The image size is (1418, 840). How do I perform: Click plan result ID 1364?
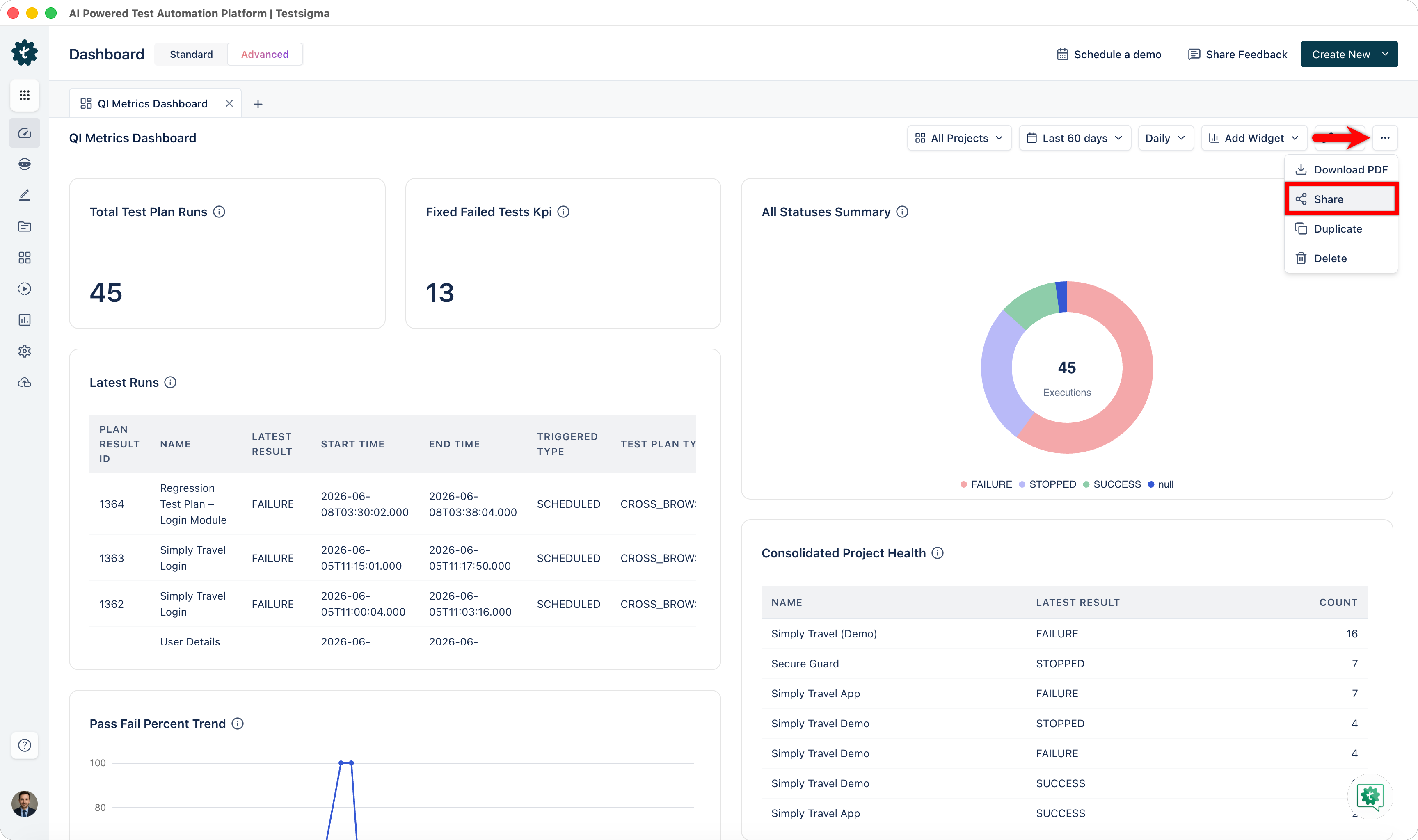point(112,504)
